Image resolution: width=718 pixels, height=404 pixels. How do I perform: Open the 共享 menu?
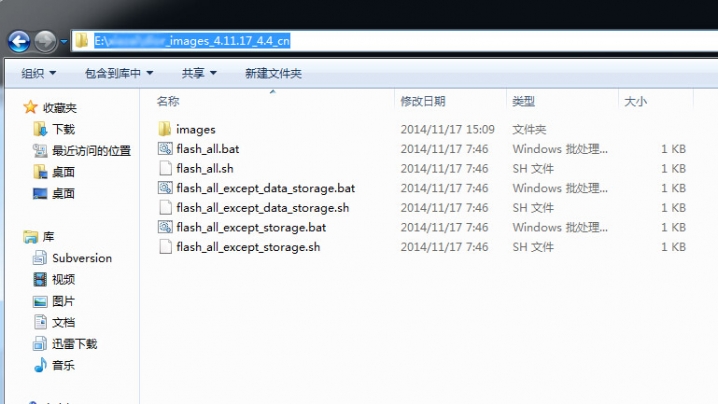click(199, 73)
